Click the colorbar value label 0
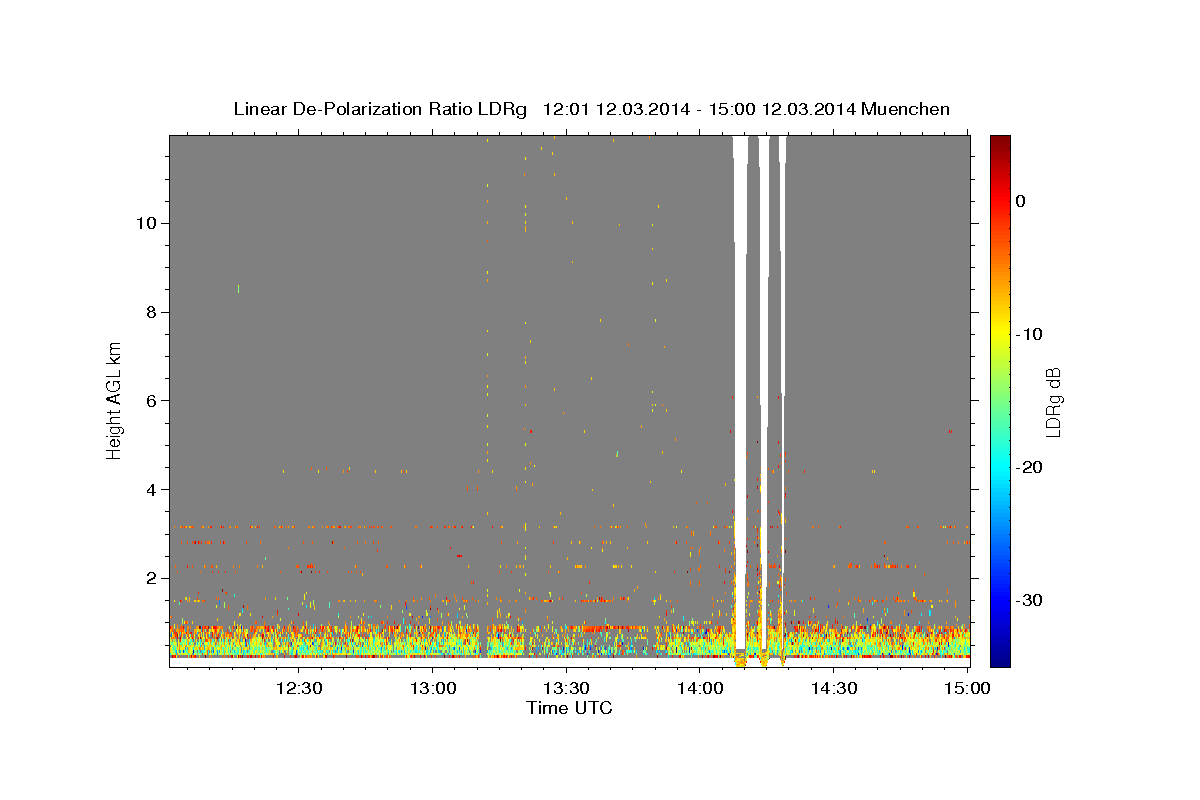Image resolution: width=1200 pixels, height=800 pixels. pos(1020,201)
